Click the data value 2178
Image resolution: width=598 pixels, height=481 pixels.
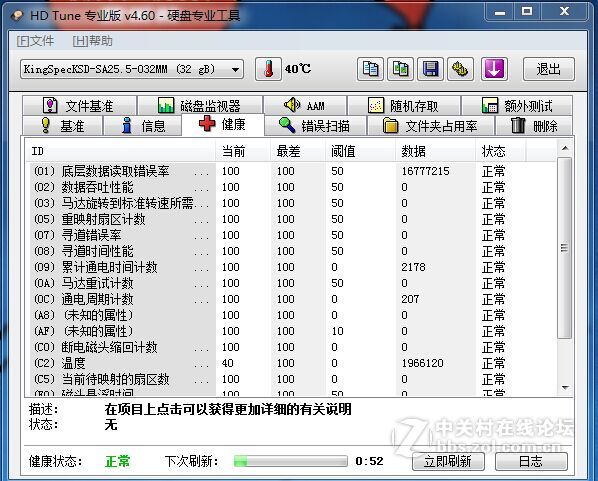tap(413, 267)
